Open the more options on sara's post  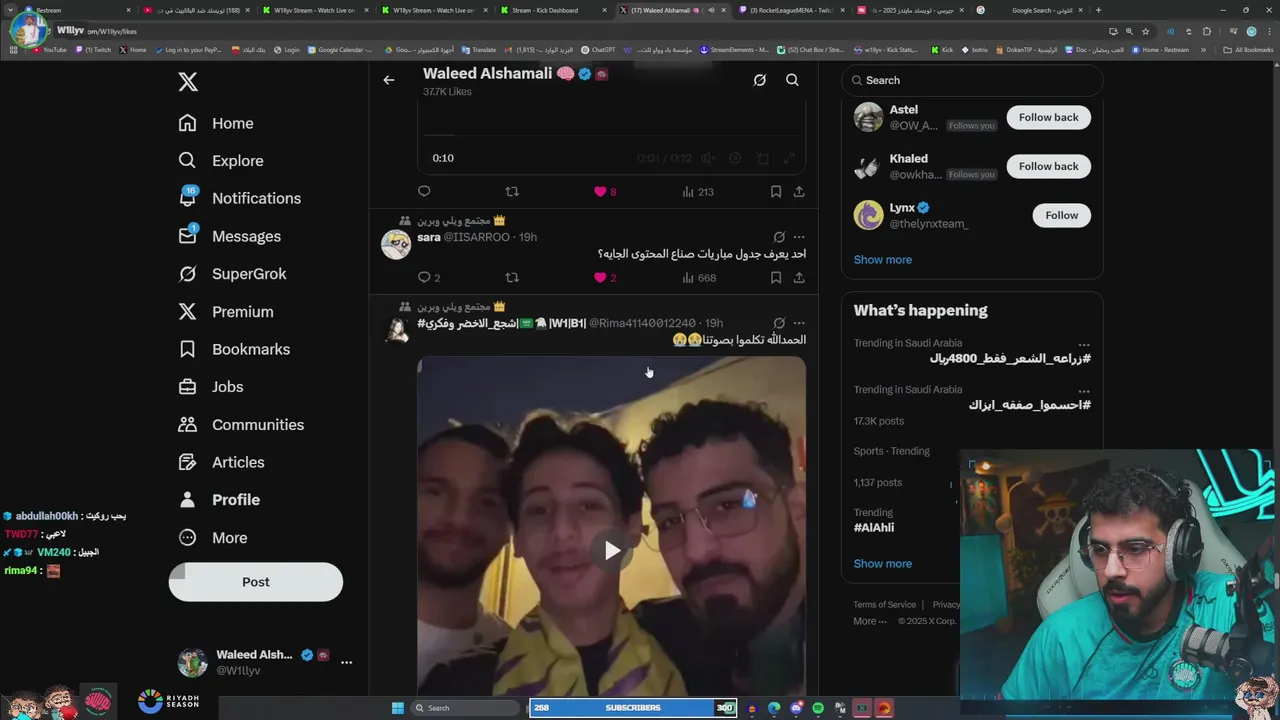(799, 237)
